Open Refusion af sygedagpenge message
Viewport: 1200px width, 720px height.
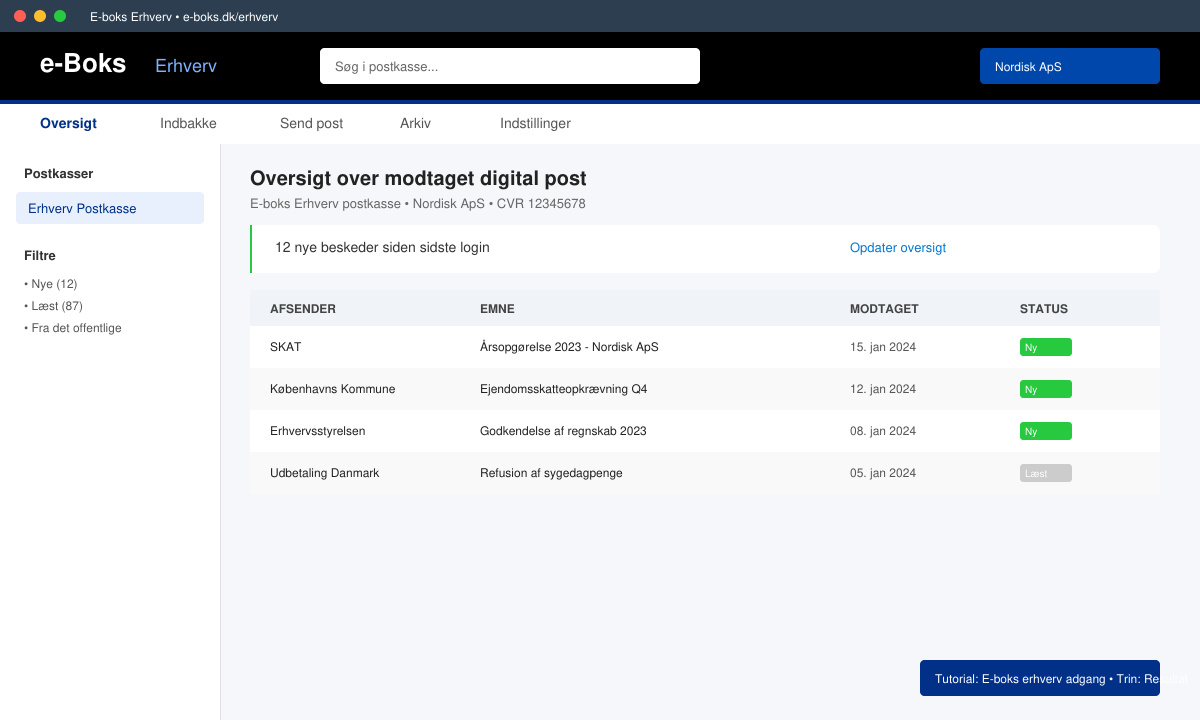[551, 473]
